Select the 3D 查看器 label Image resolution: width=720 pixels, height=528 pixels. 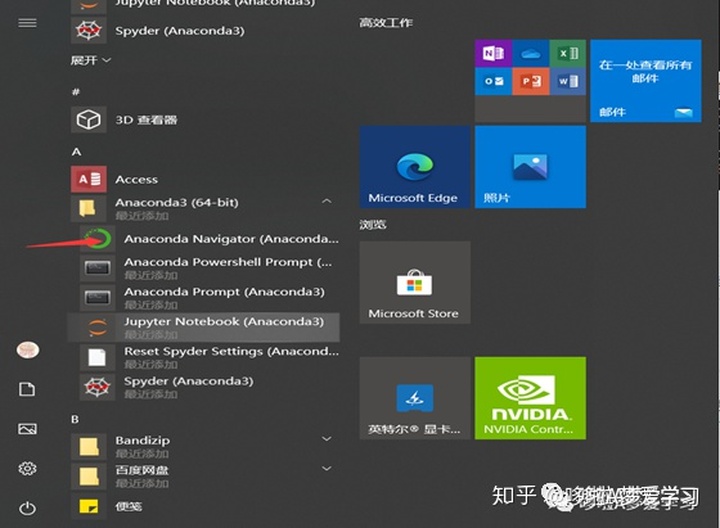(x=146, y=120)
